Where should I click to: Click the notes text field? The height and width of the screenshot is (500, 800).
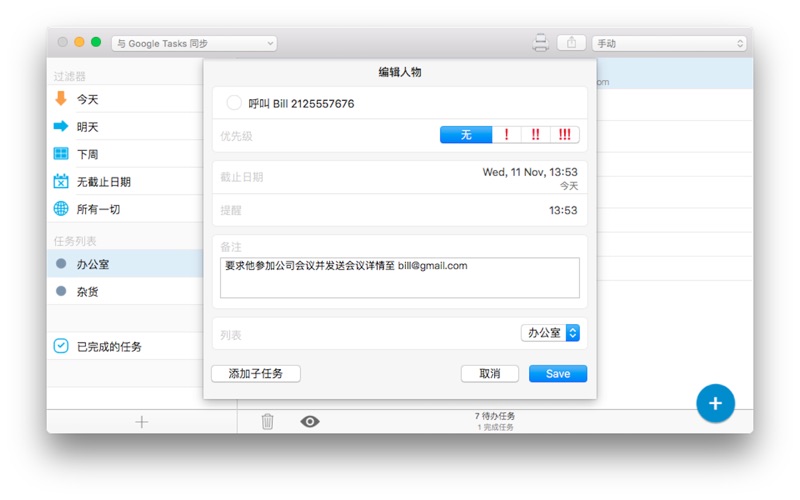tap(399, 278)
